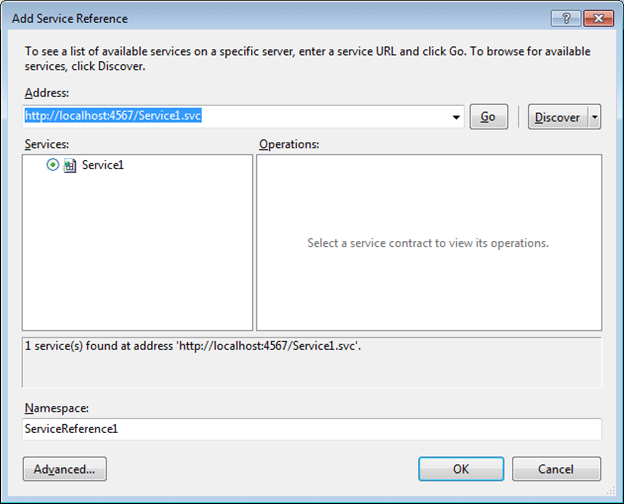Expand the Service1 node using its green circle
The width and height of the screenshot is (624, 504).
[x=53, y=166]
